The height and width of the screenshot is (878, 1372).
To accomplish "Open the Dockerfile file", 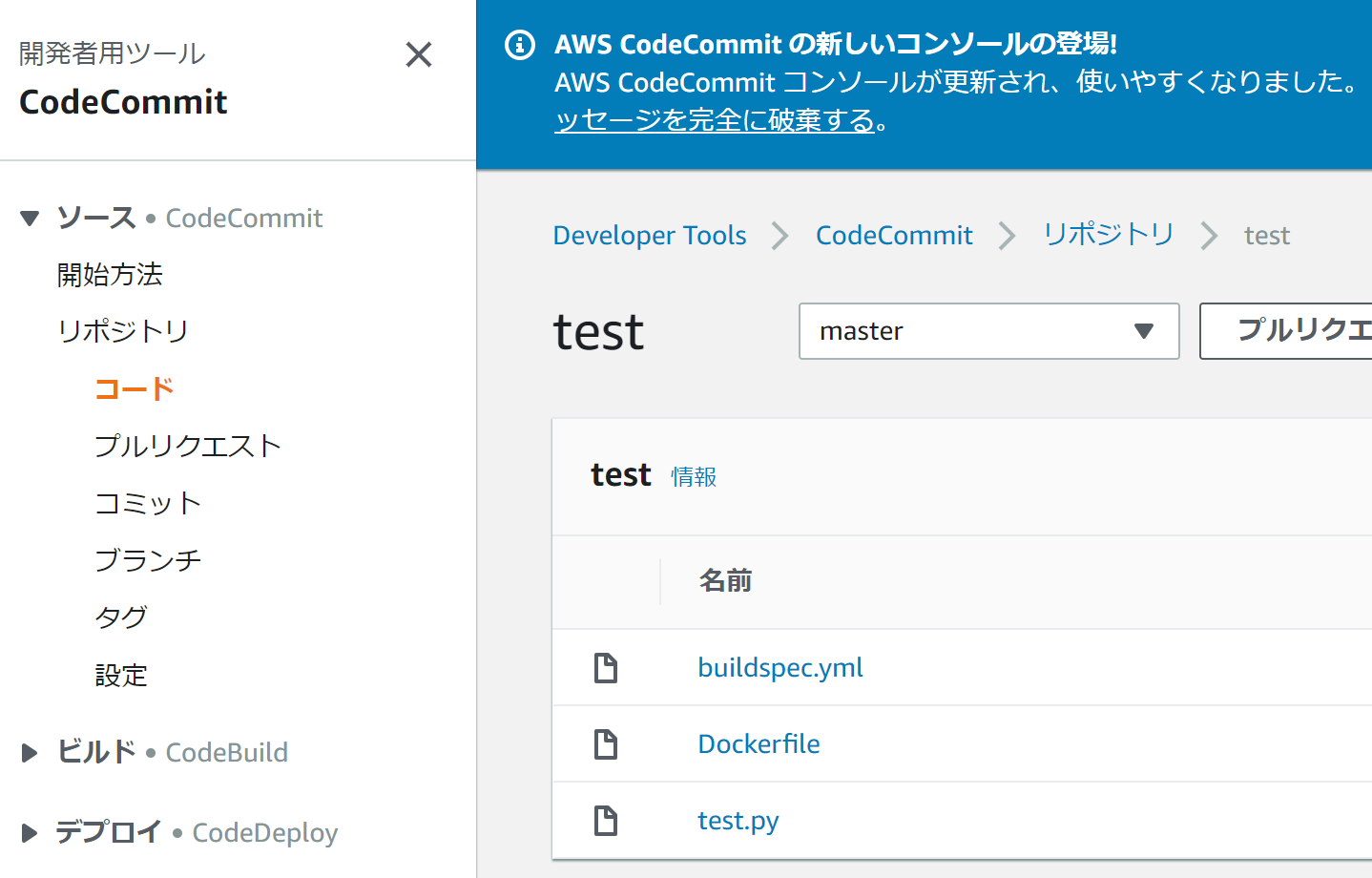I will coord(759,743).
